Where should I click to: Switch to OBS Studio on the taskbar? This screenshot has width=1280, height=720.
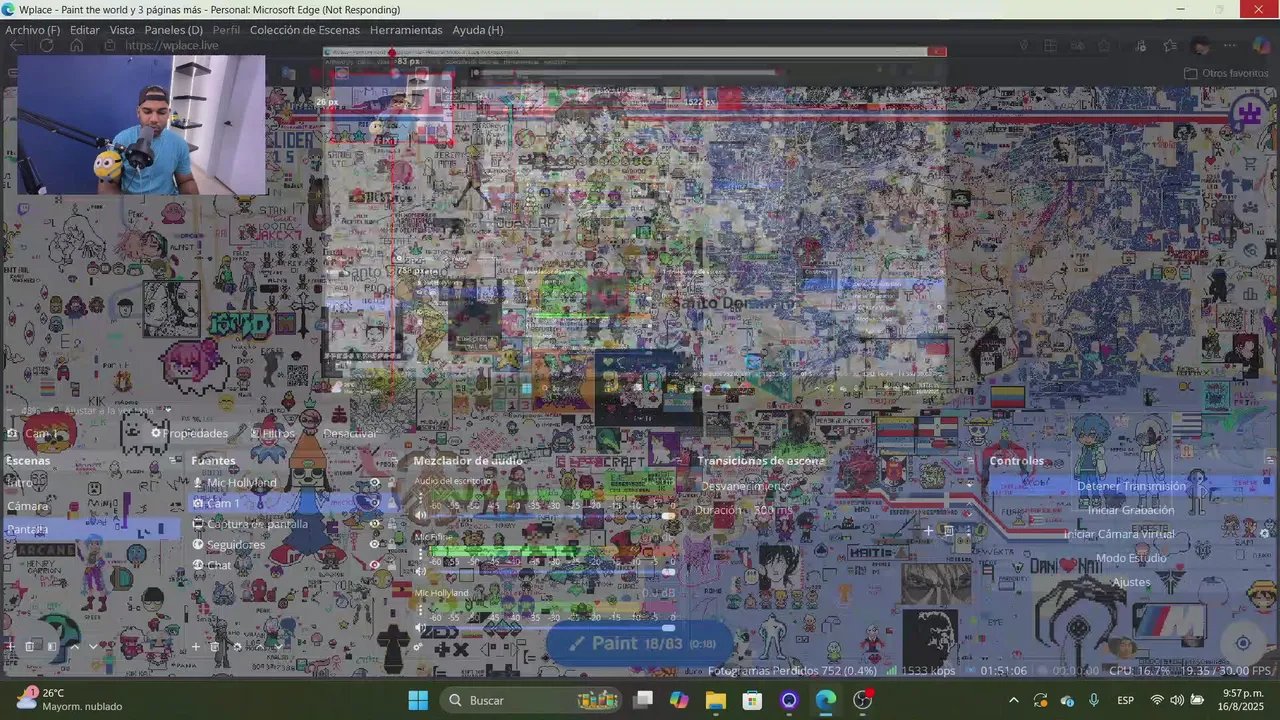(x=863, y=700)
